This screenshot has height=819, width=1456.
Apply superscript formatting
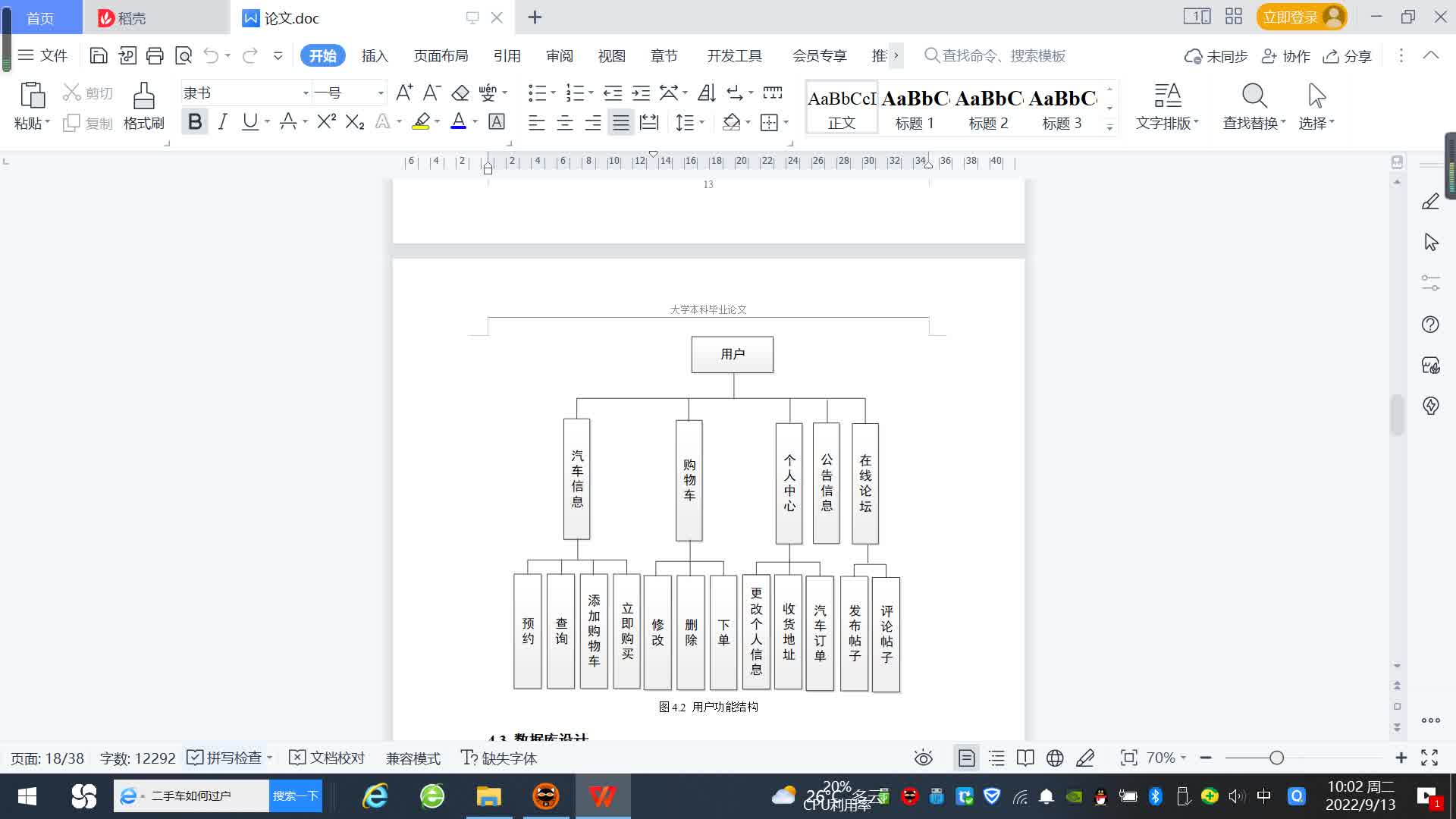point(327,121)
